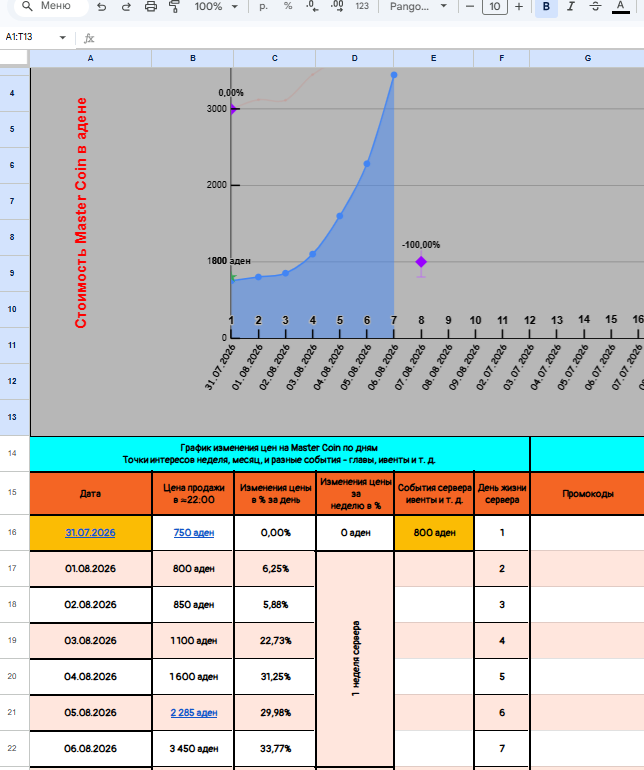Open the Pango font family dropdown
This screenshot has height=770, width=644.
pyautogui.click(x=419, y=7)
